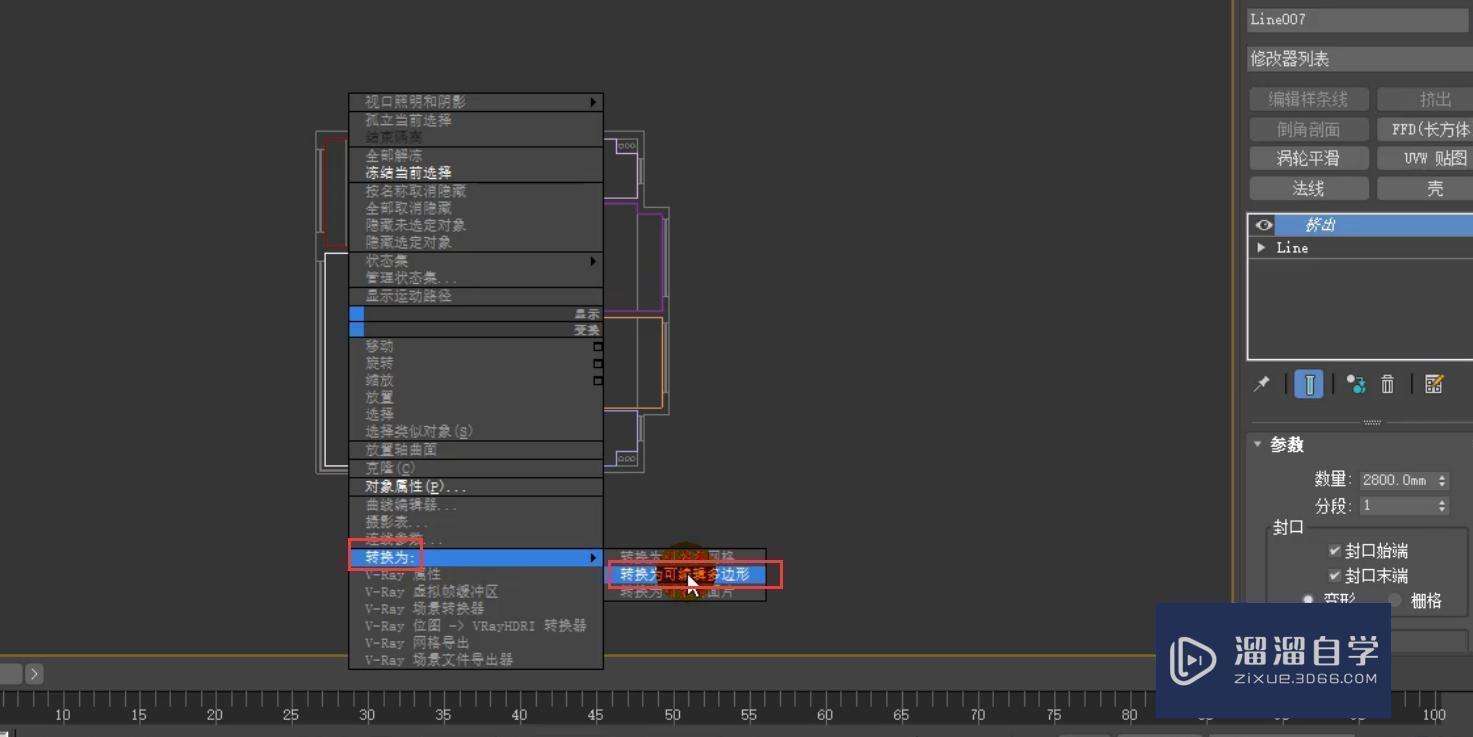The image size is (1473, 737).
Task: Choose 转换为可编辑网格 in submenu
Action: click(686, 556)
